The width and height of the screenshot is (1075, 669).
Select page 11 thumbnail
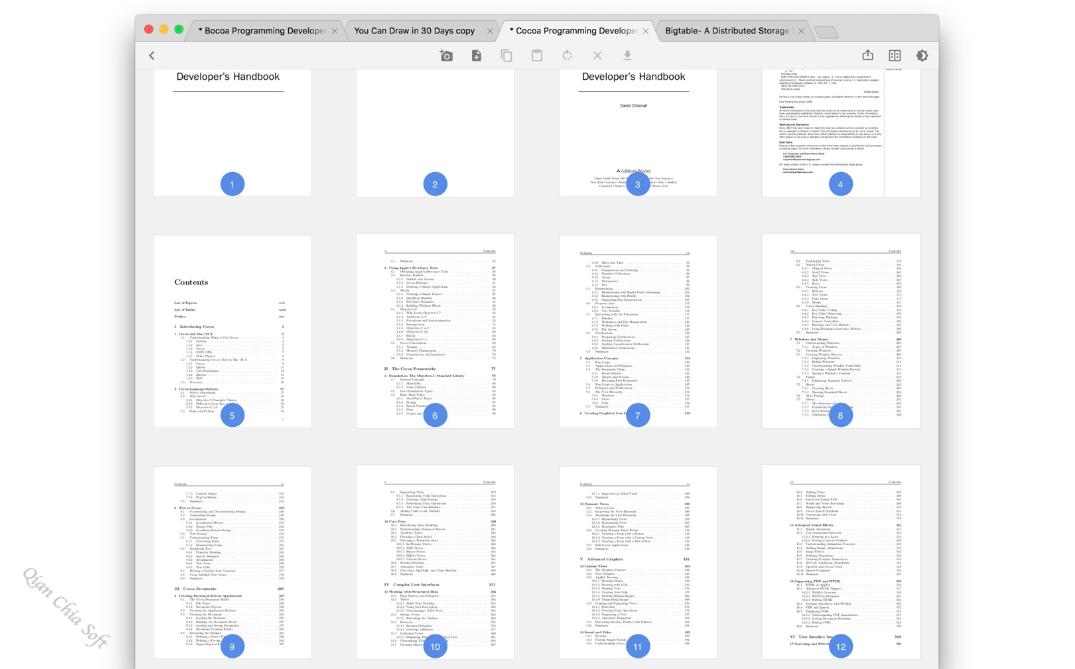638,563
